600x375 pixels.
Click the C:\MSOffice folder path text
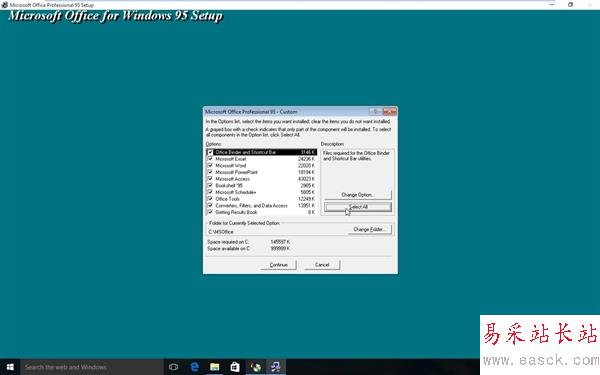click(221, 232)
